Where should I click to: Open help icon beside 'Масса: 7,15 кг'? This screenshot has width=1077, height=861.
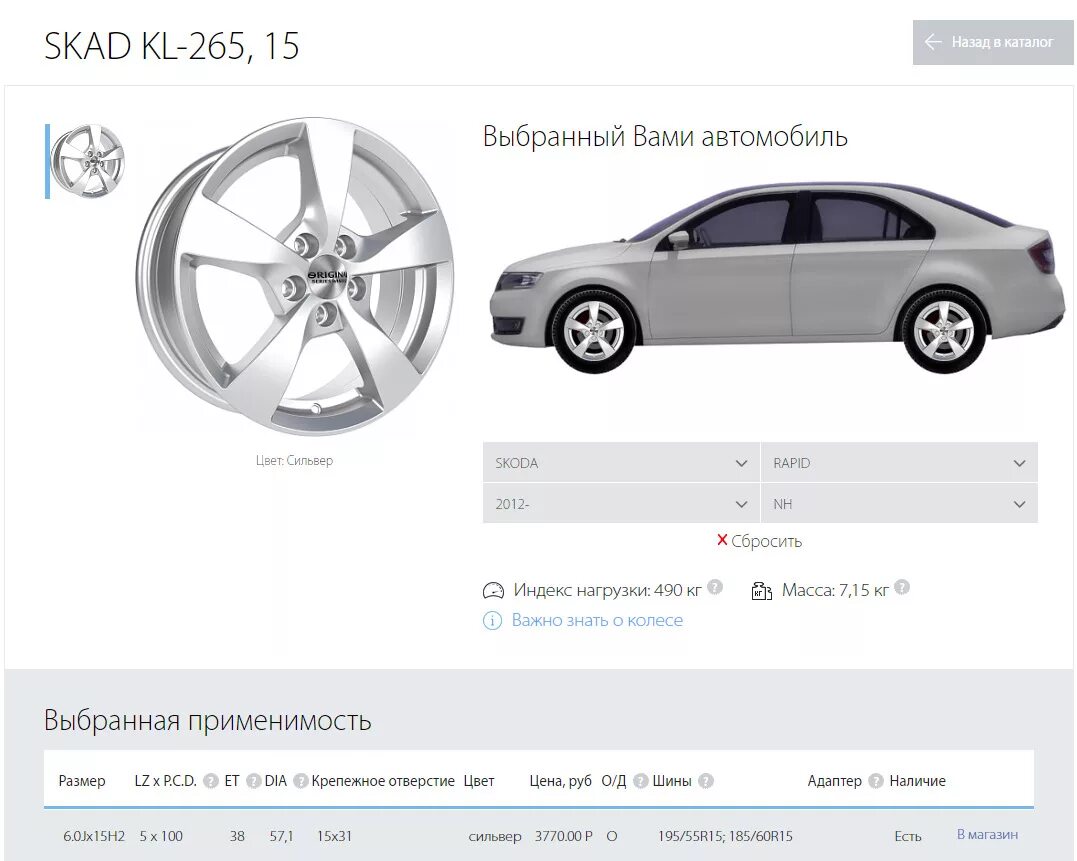tap(903, 587)
